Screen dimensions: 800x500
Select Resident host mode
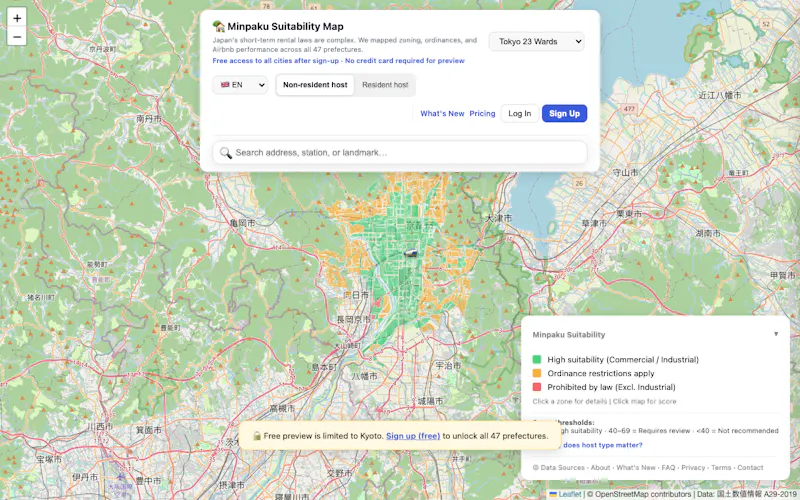385,85
